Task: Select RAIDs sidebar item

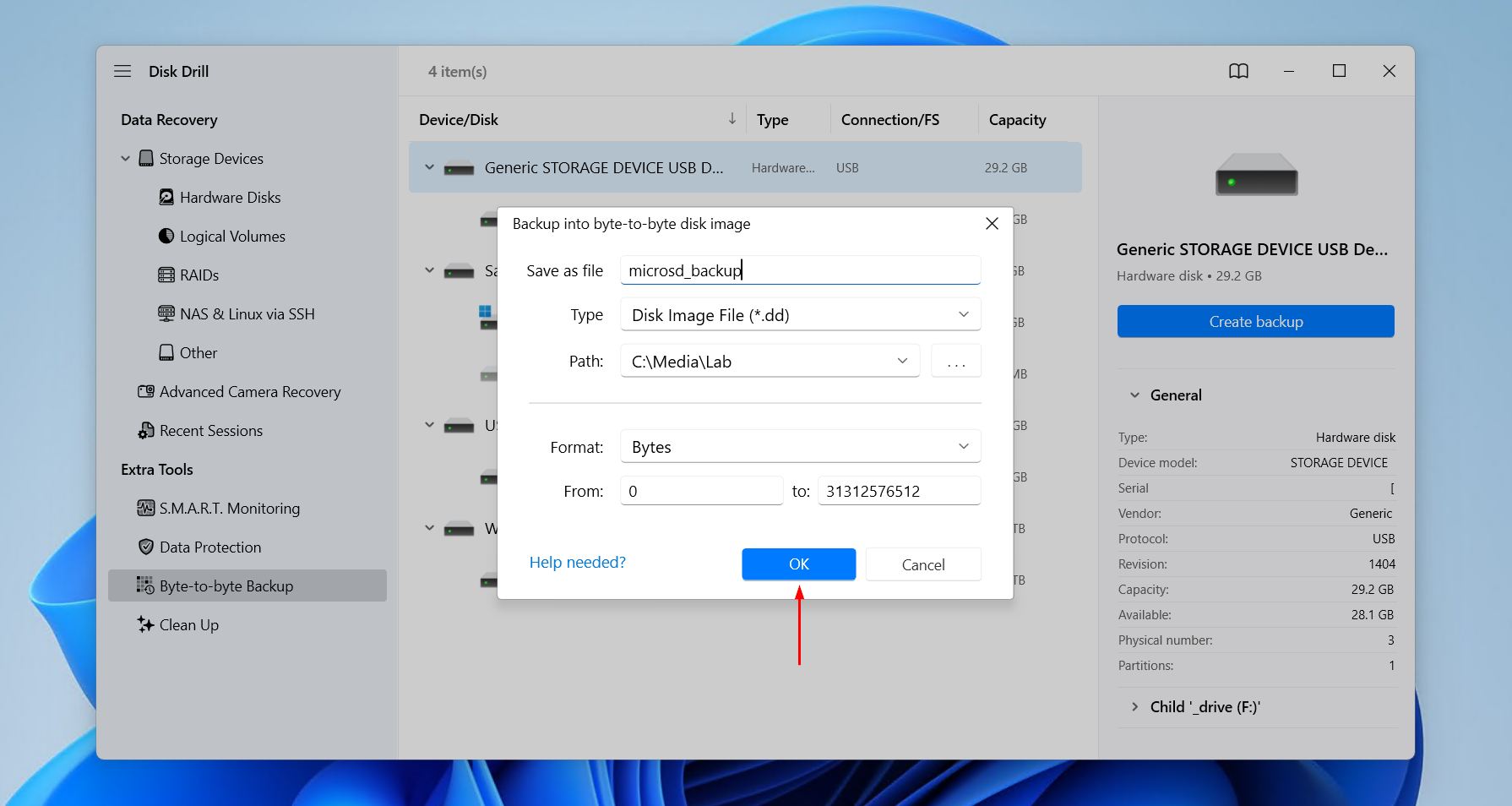Action: pyautogui.click(x=199, y=275)
